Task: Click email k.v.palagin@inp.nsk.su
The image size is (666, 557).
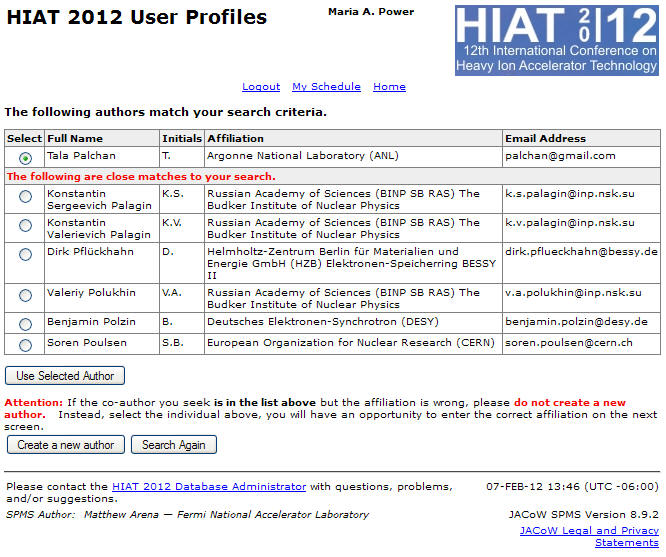Action: pos(570,223)
